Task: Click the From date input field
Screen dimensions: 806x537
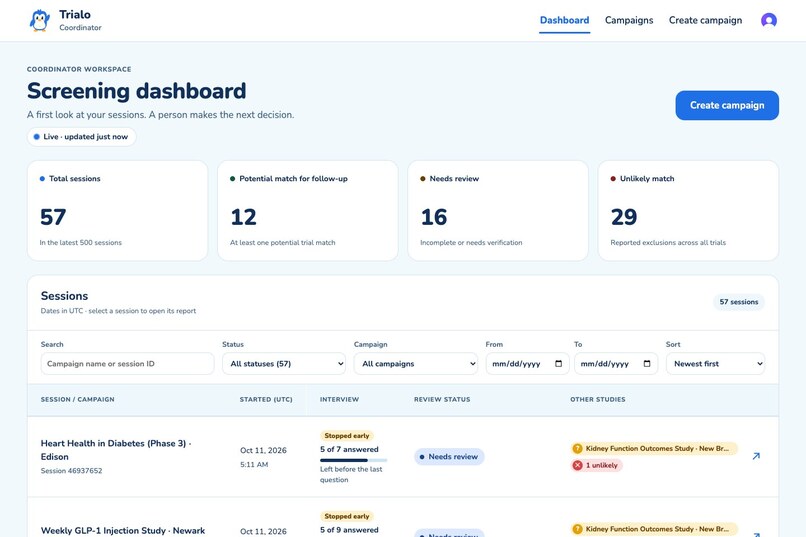Action: point(527,363)
